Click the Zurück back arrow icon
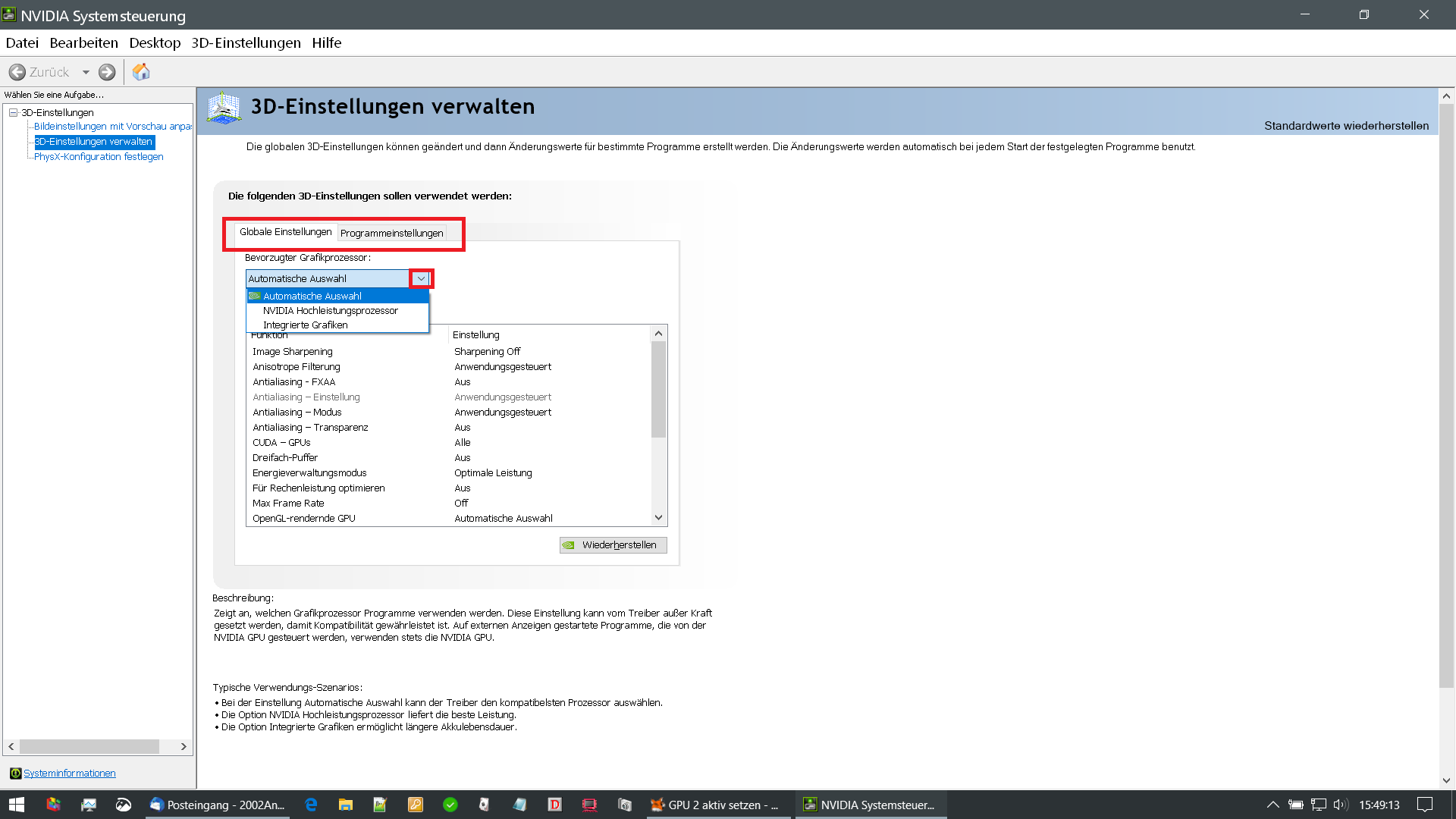The width and height of the screenshot is (1456, 819). click(x=17, y=72)
